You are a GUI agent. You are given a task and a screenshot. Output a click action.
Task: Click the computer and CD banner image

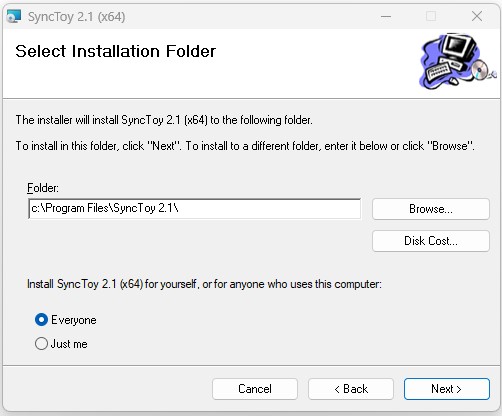point(458,61)
